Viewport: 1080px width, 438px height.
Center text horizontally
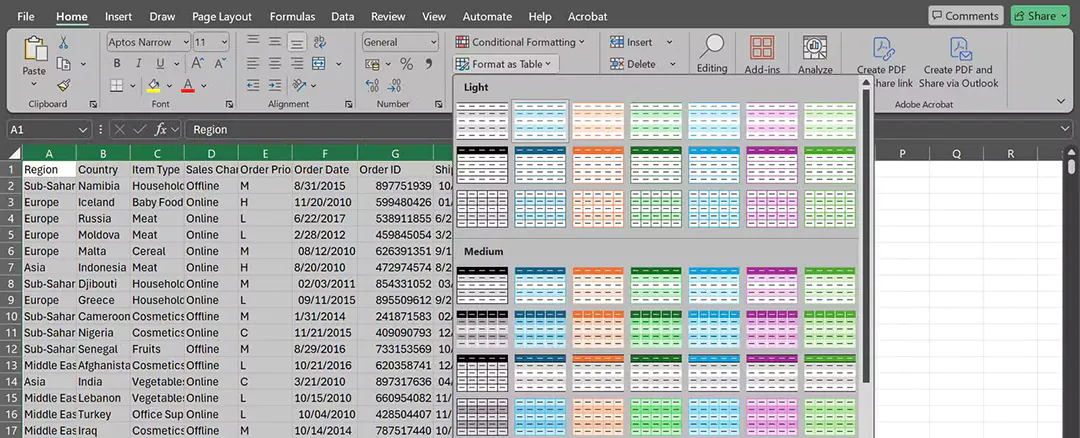click(x=275, y=63)
